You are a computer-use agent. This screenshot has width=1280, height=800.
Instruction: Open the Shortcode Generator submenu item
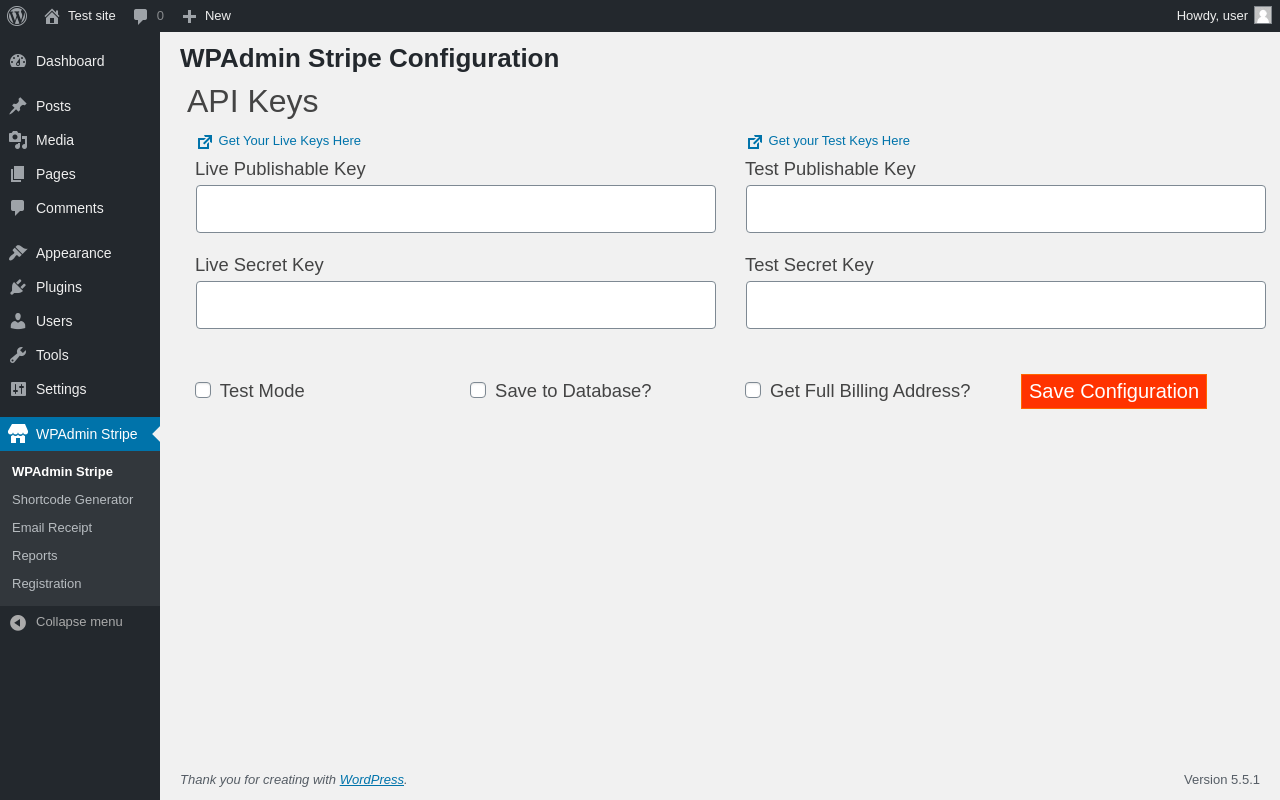coord(72,499)
